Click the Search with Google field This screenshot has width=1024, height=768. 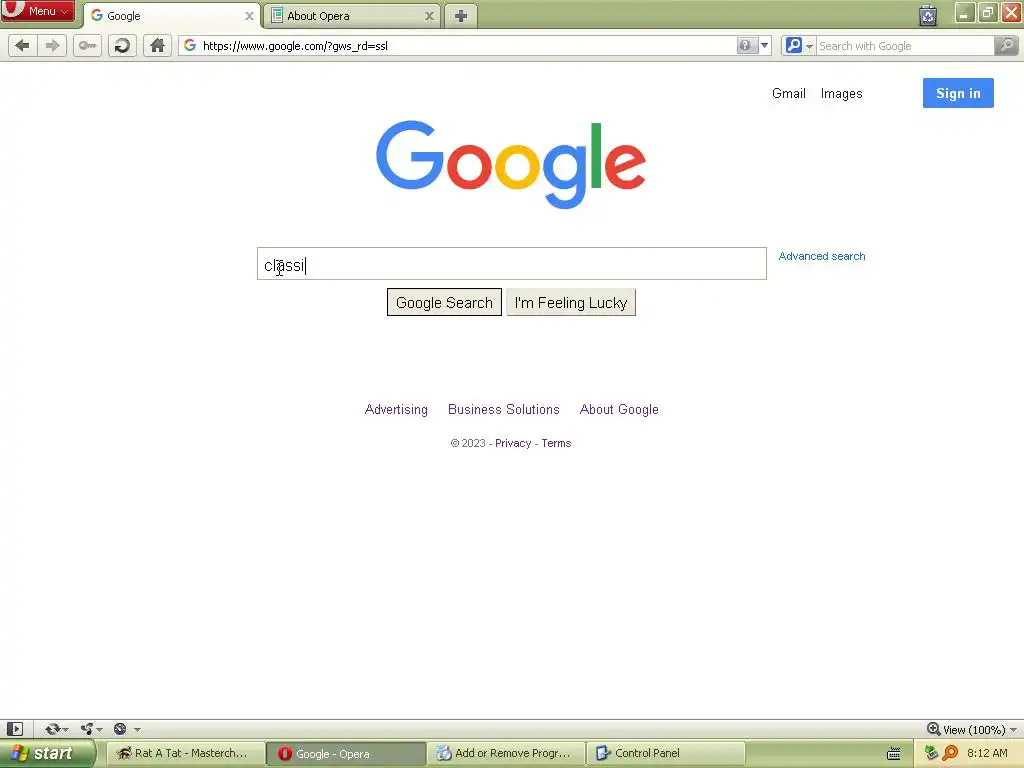click(905, 46)
